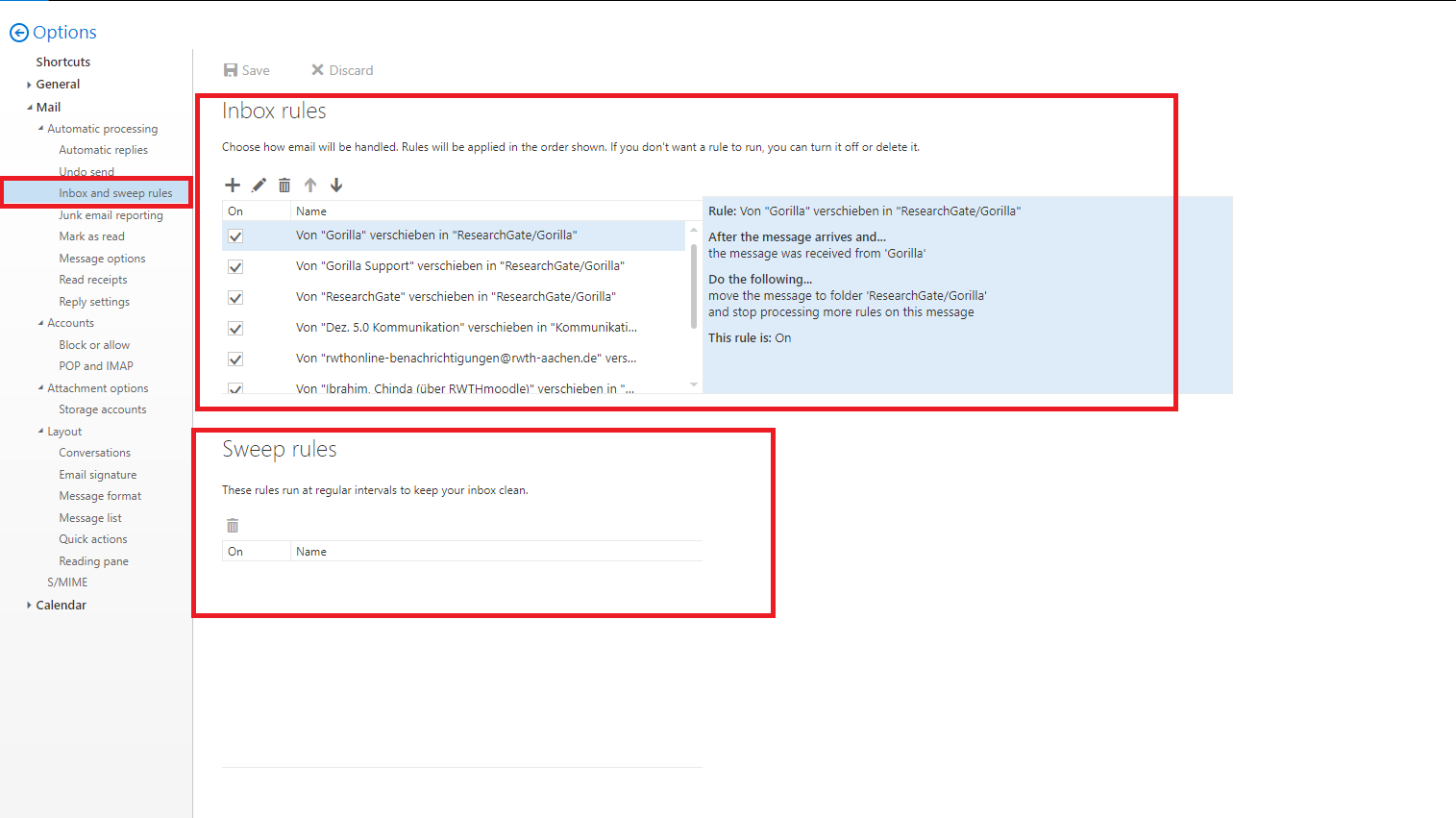This screenshot has height=818, width=1456.
Task: Collapse the Automatic processing tree node
Action: pos(41,129)
